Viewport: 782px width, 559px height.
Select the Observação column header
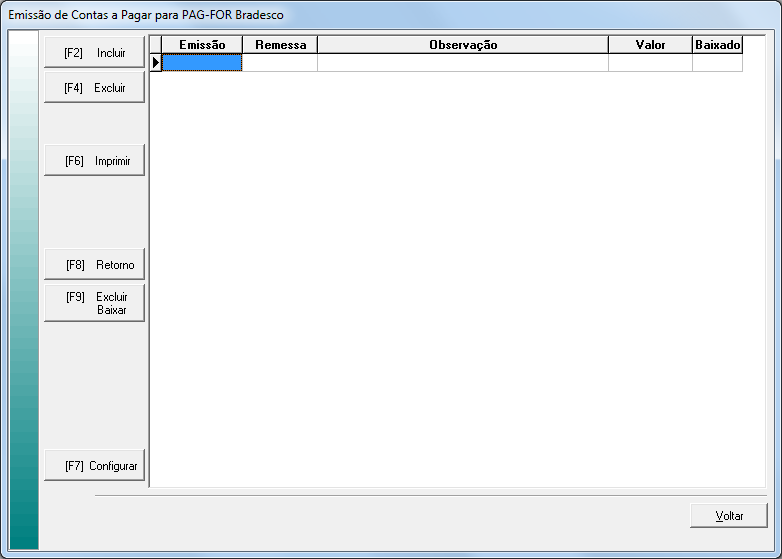click(462, 45)
